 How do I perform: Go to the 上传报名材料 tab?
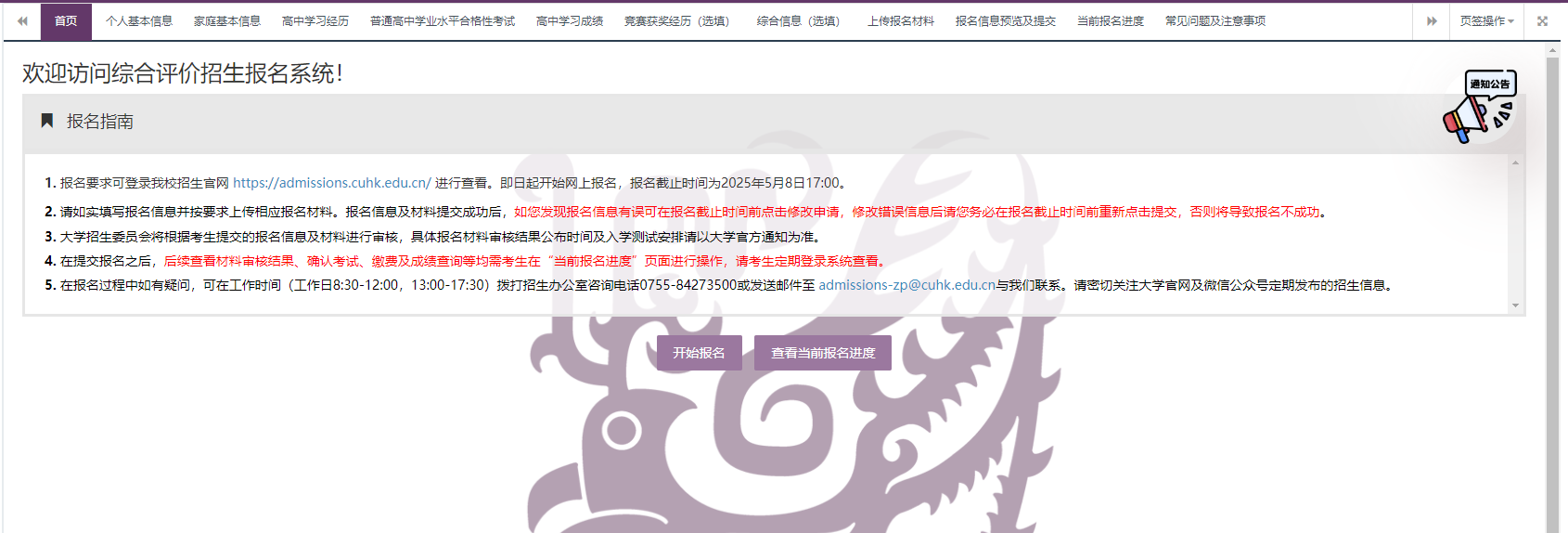[x=901, y=21]
